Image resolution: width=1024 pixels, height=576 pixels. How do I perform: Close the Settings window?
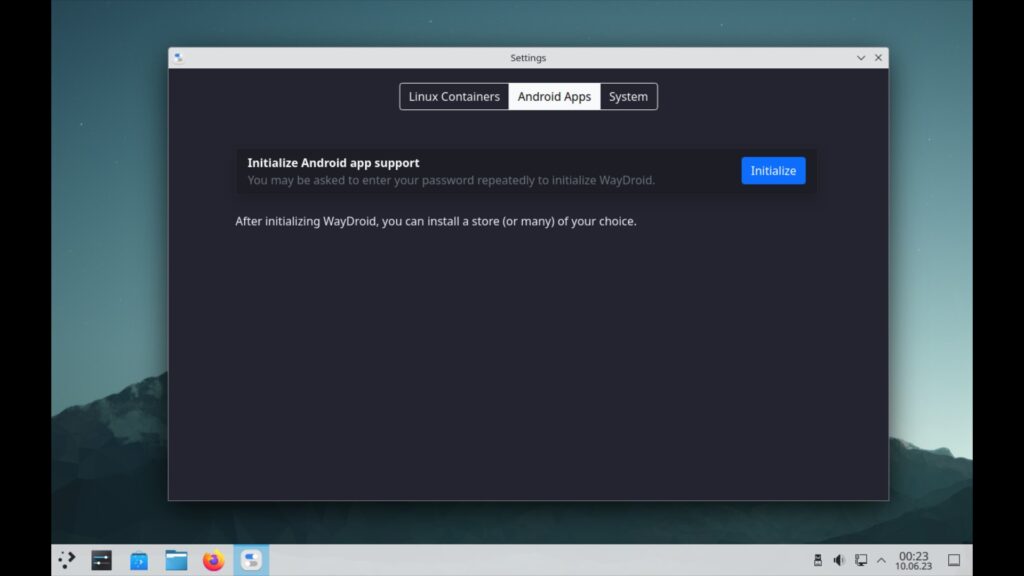[x=878, y=57]
